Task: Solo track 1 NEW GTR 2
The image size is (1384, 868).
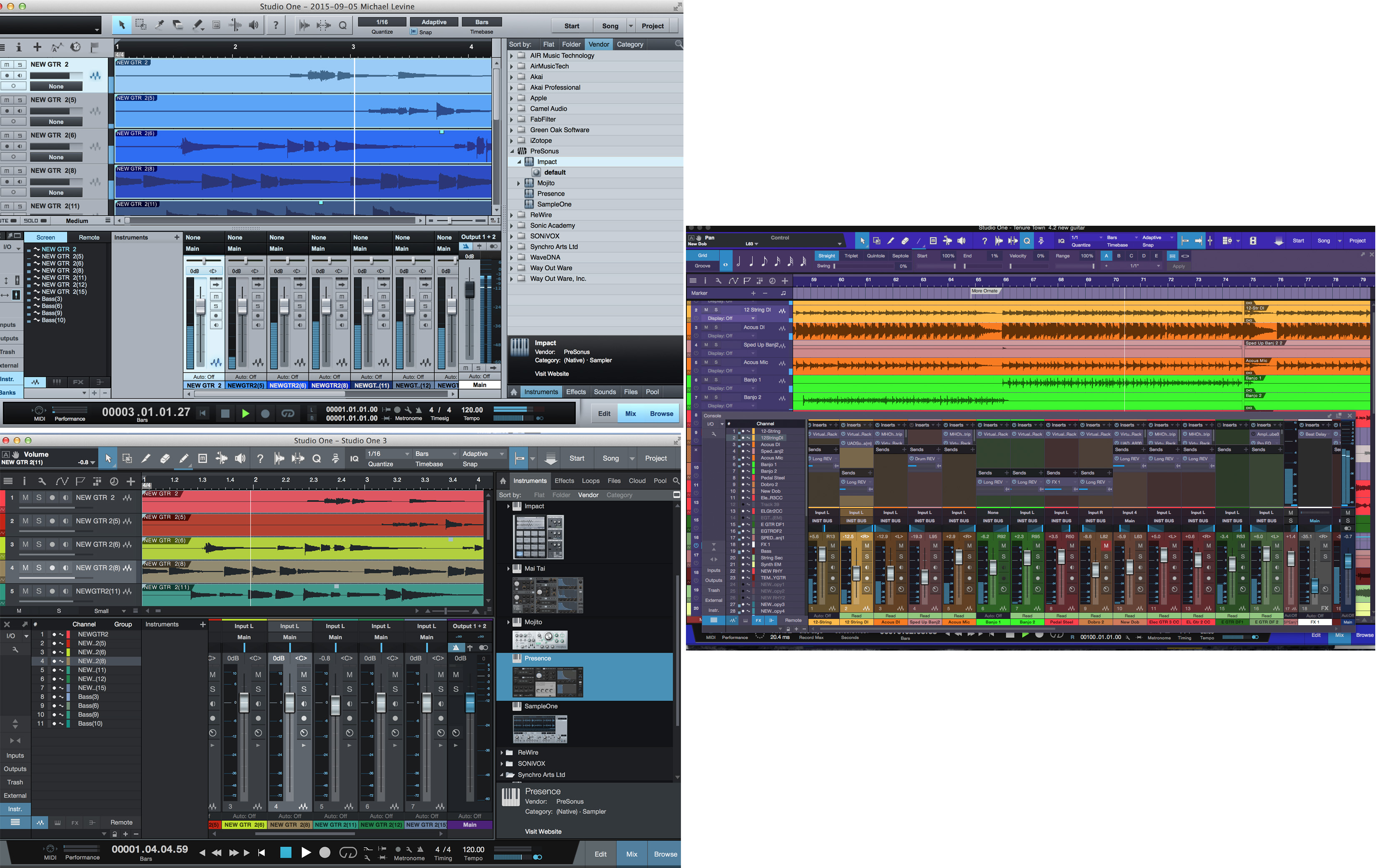Action: coord(39,498)
